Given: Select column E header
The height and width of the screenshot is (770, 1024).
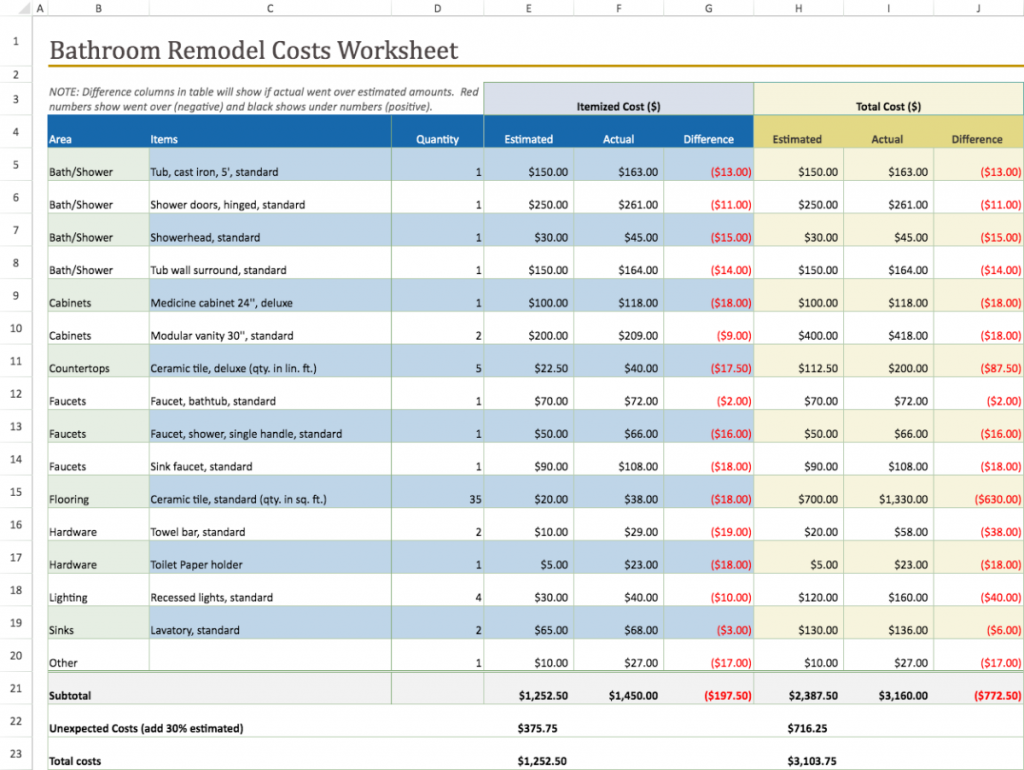Looking at the screenshot, I should pyautogui.click(x=528, y=8).
